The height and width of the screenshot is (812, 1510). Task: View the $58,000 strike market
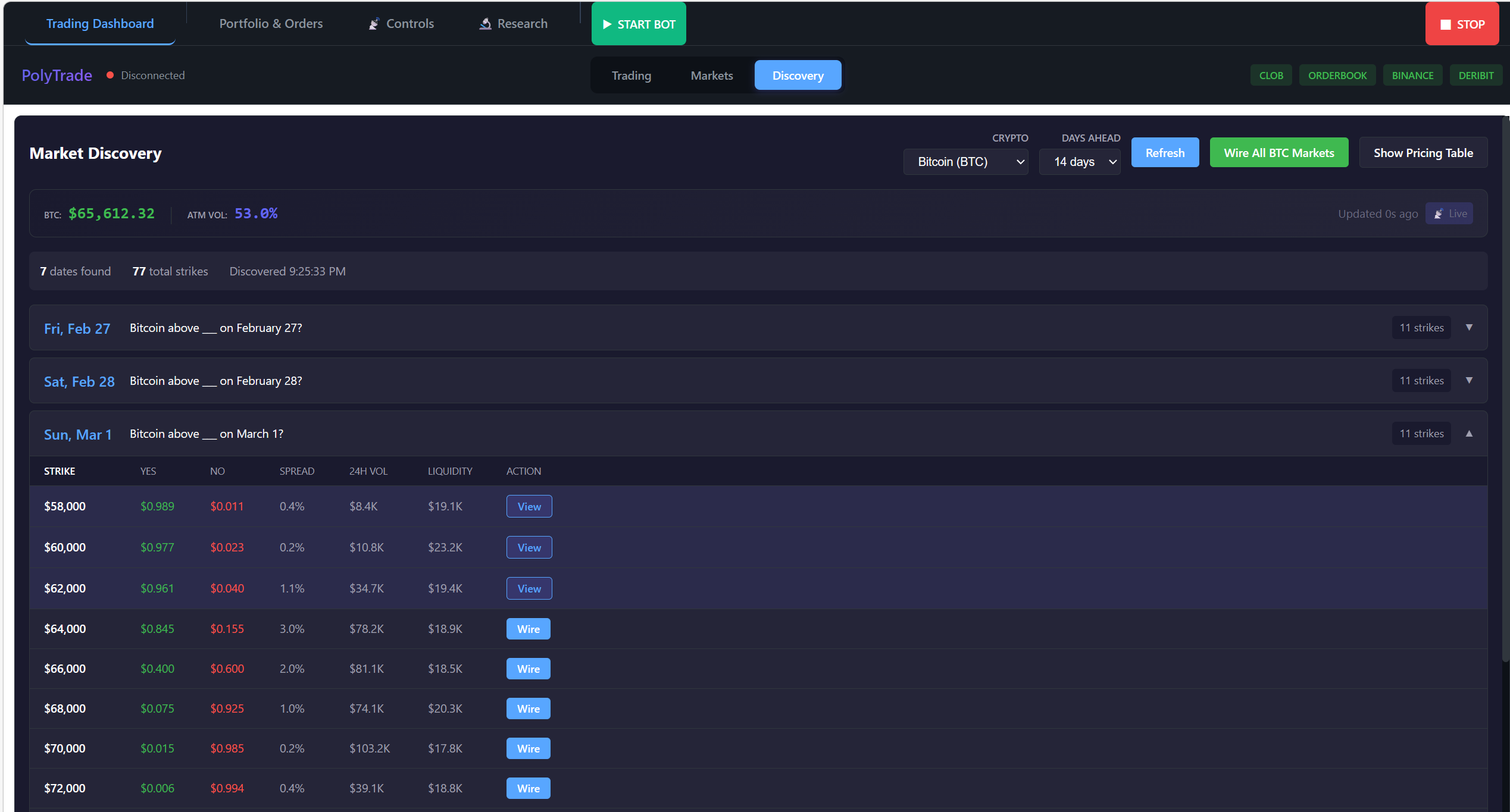(x=529, y=506)
